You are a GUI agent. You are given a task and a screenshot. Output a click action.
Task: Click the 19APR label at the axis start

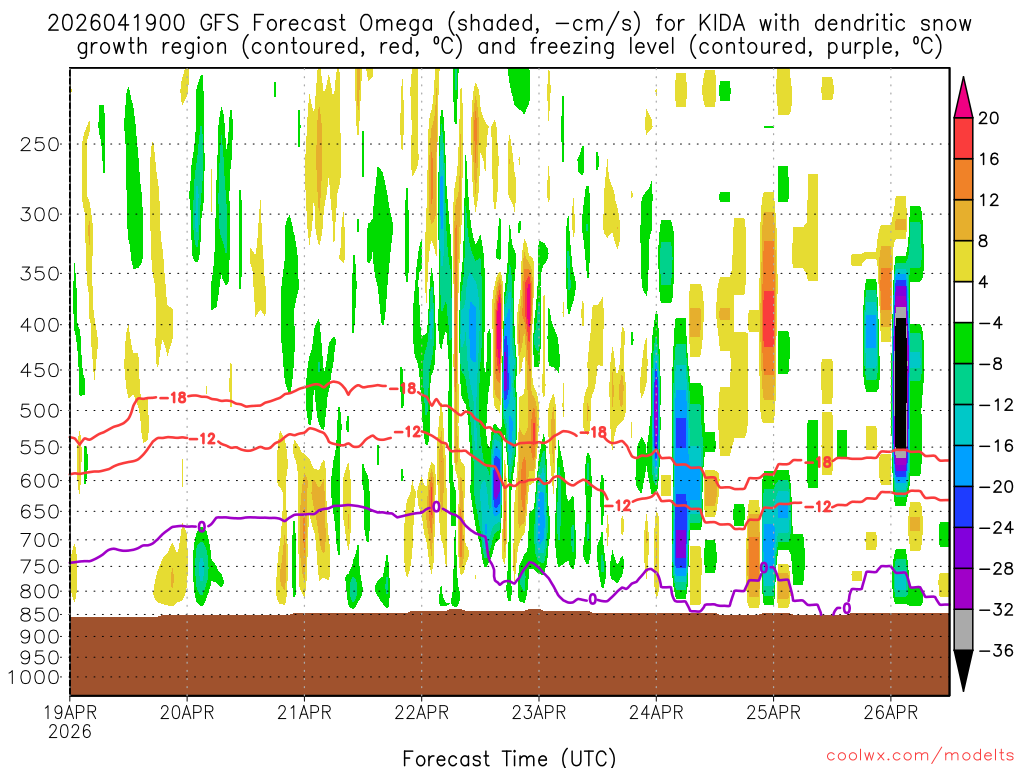(69, 712)
